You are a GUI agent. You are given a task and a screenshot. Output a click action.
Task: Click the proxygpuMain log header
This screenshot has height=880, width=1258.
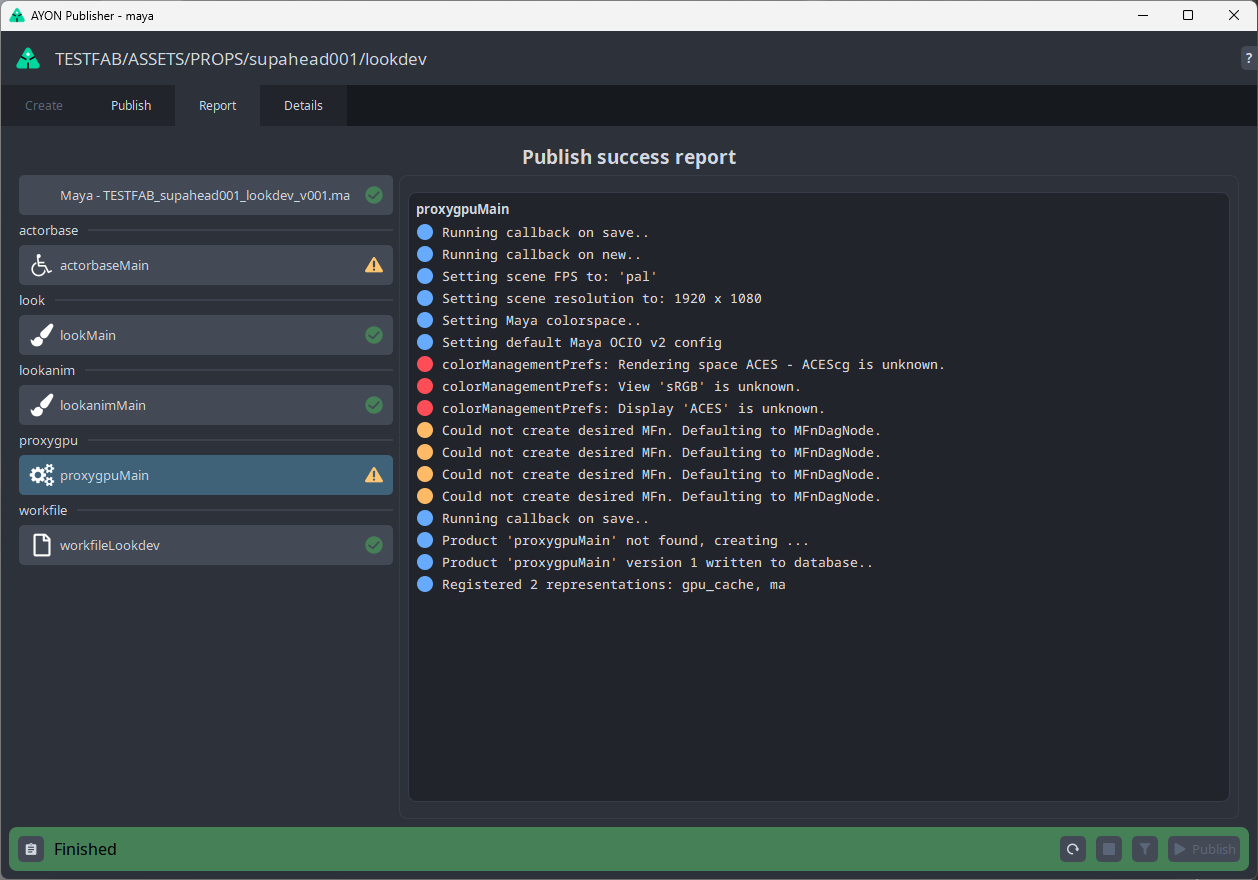click(462, 209)
